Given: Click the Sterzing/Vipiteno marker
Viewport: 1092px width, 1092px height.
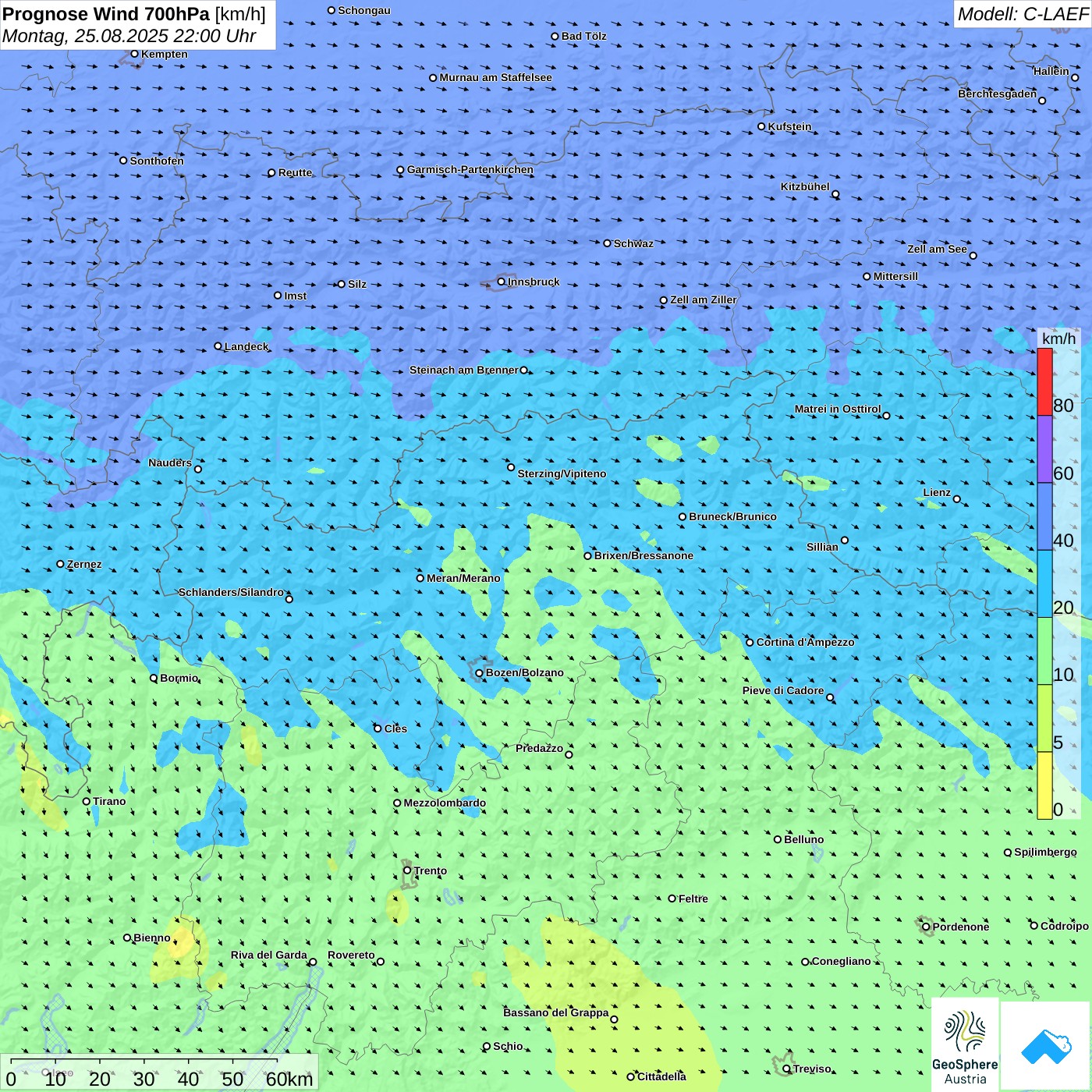Looking at the screenshot, I should pos(511,467).
